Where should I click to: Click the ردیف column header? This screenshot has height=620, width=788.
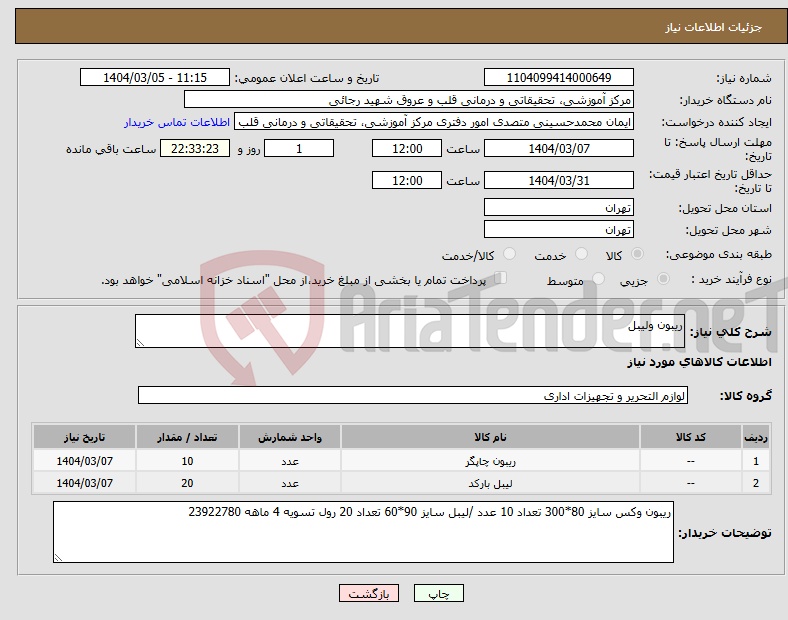point(755,437)
